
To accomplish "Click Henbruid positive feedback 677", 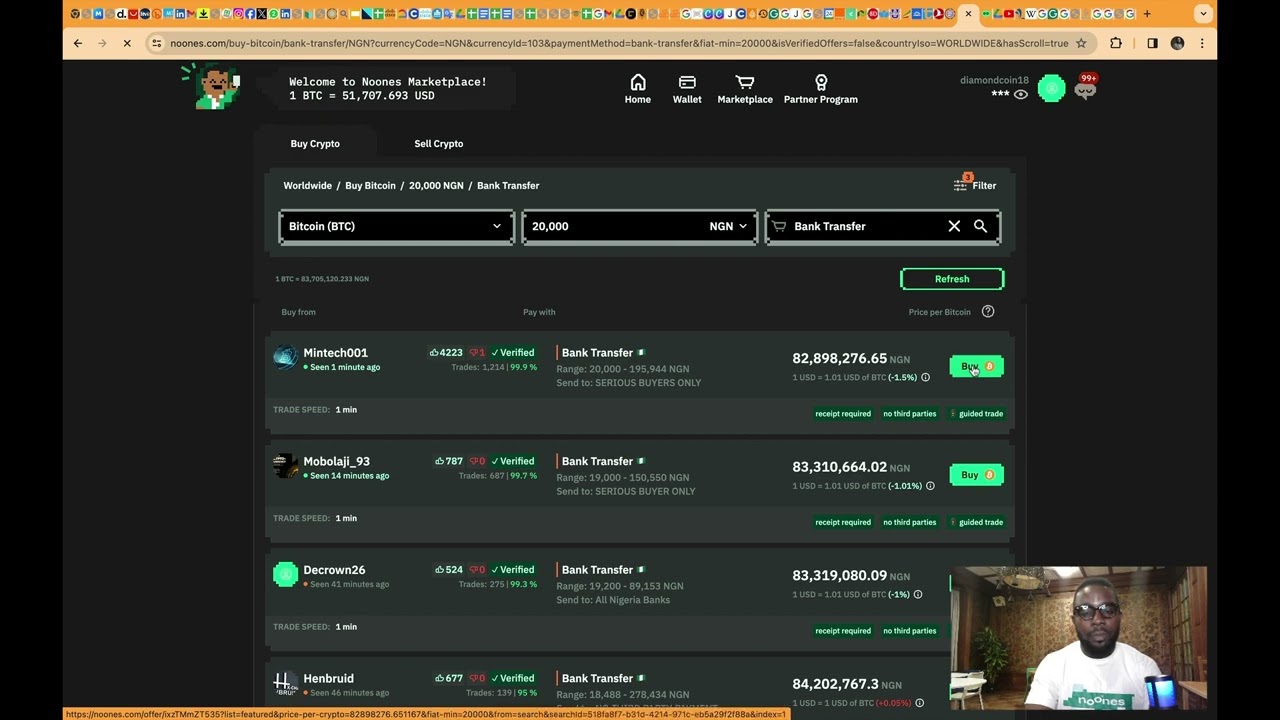I will (x=449, y=678).
